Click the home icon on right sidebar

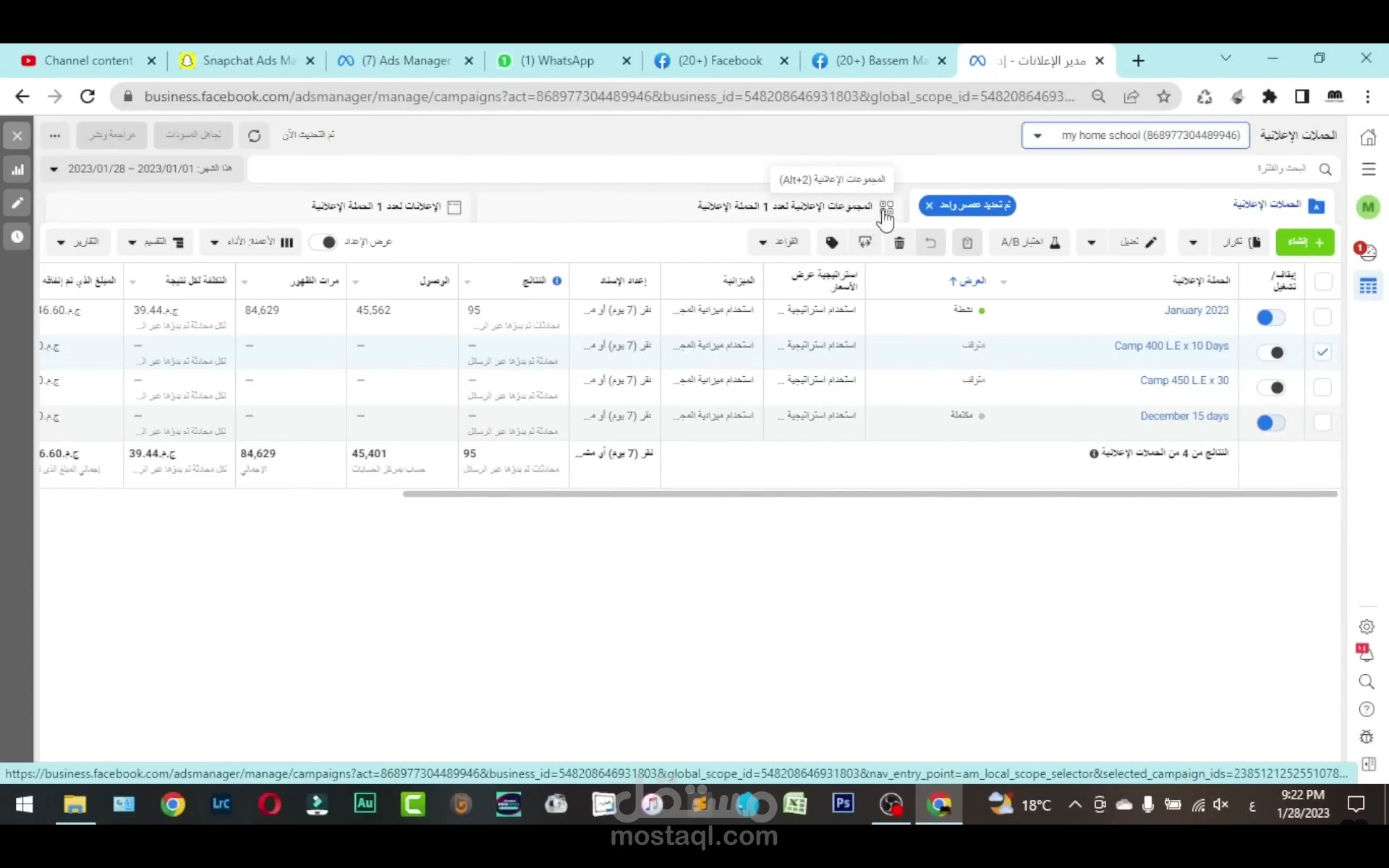pos(1367,137)
